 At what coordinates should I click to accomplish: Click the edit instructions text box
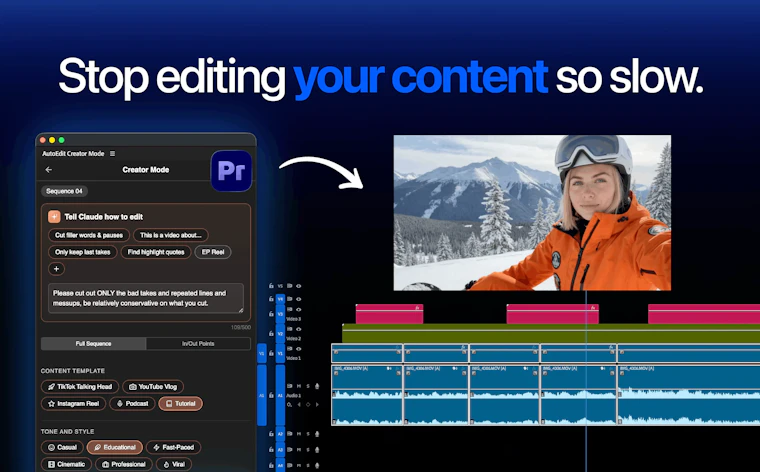point(145,298)
